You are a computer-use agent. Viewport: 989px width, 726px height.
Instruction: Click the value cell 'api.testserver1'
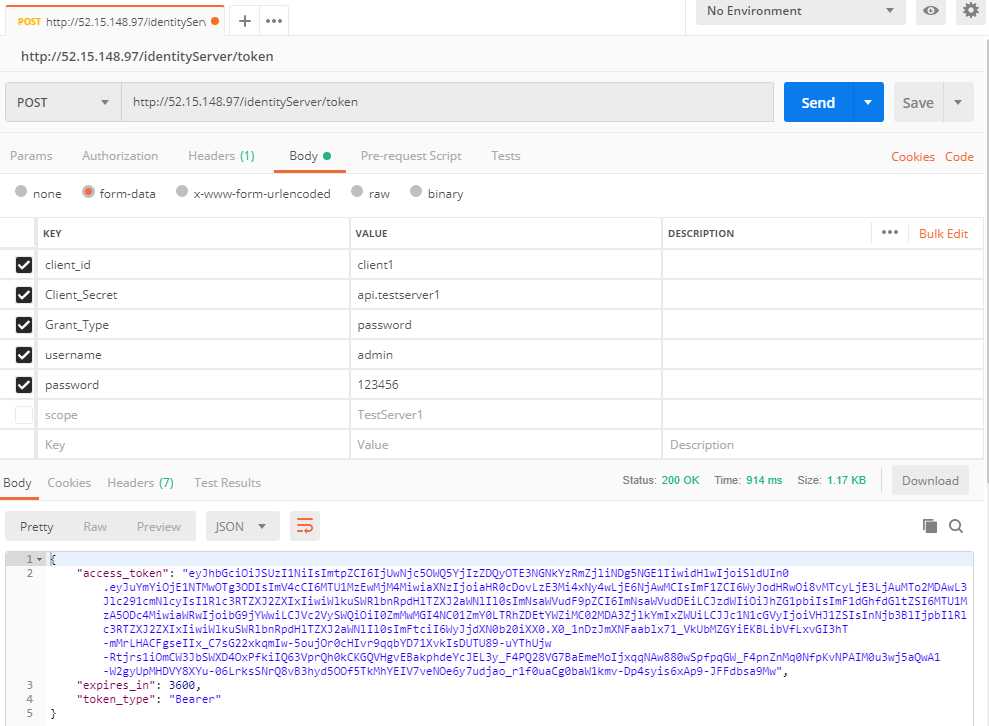(505, 295)
